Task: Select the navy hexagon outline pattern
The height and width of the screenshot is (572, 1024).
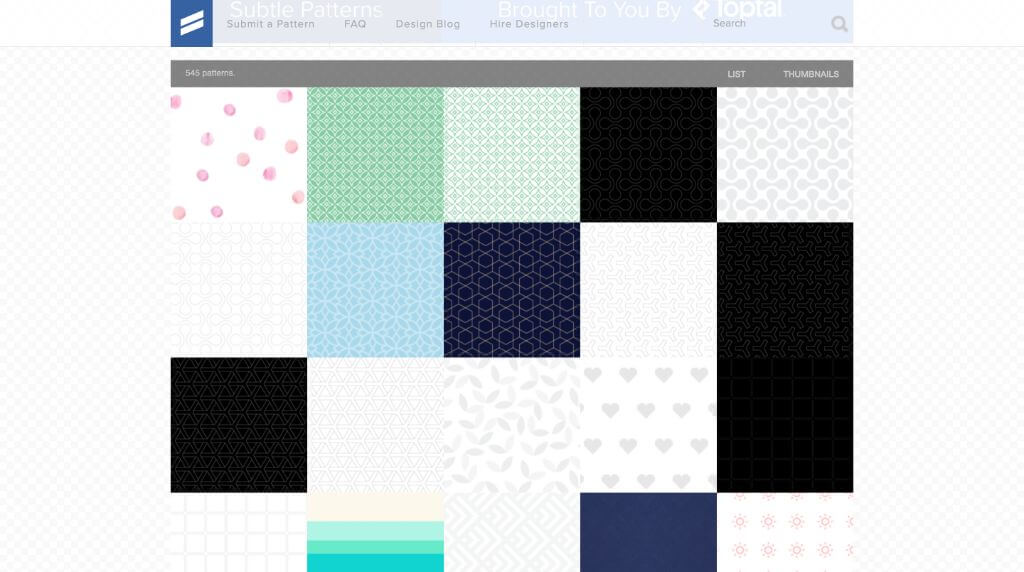Action: 512,290
